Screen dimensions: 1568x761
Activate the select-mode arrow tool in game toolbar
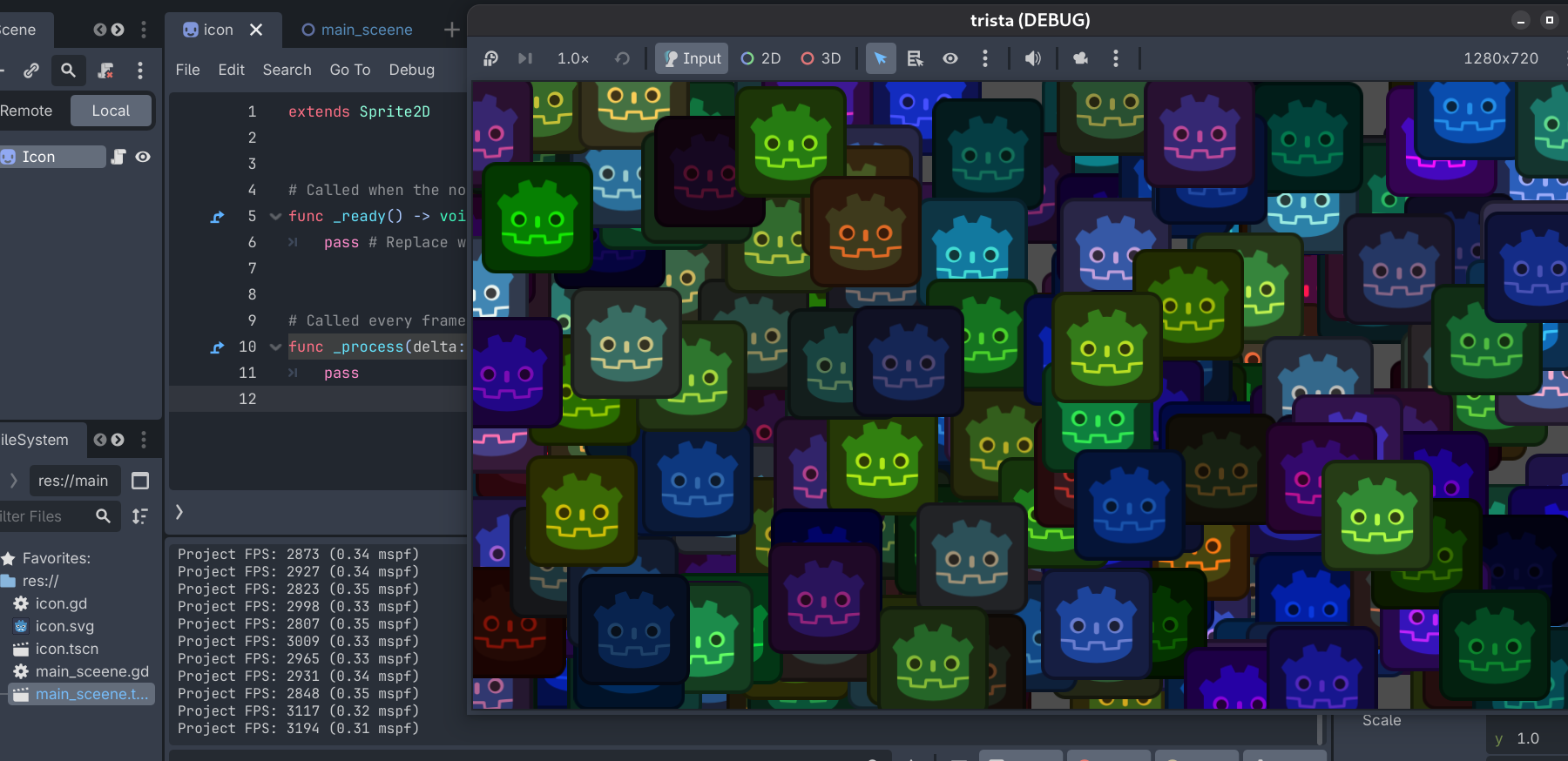(881, 58)
